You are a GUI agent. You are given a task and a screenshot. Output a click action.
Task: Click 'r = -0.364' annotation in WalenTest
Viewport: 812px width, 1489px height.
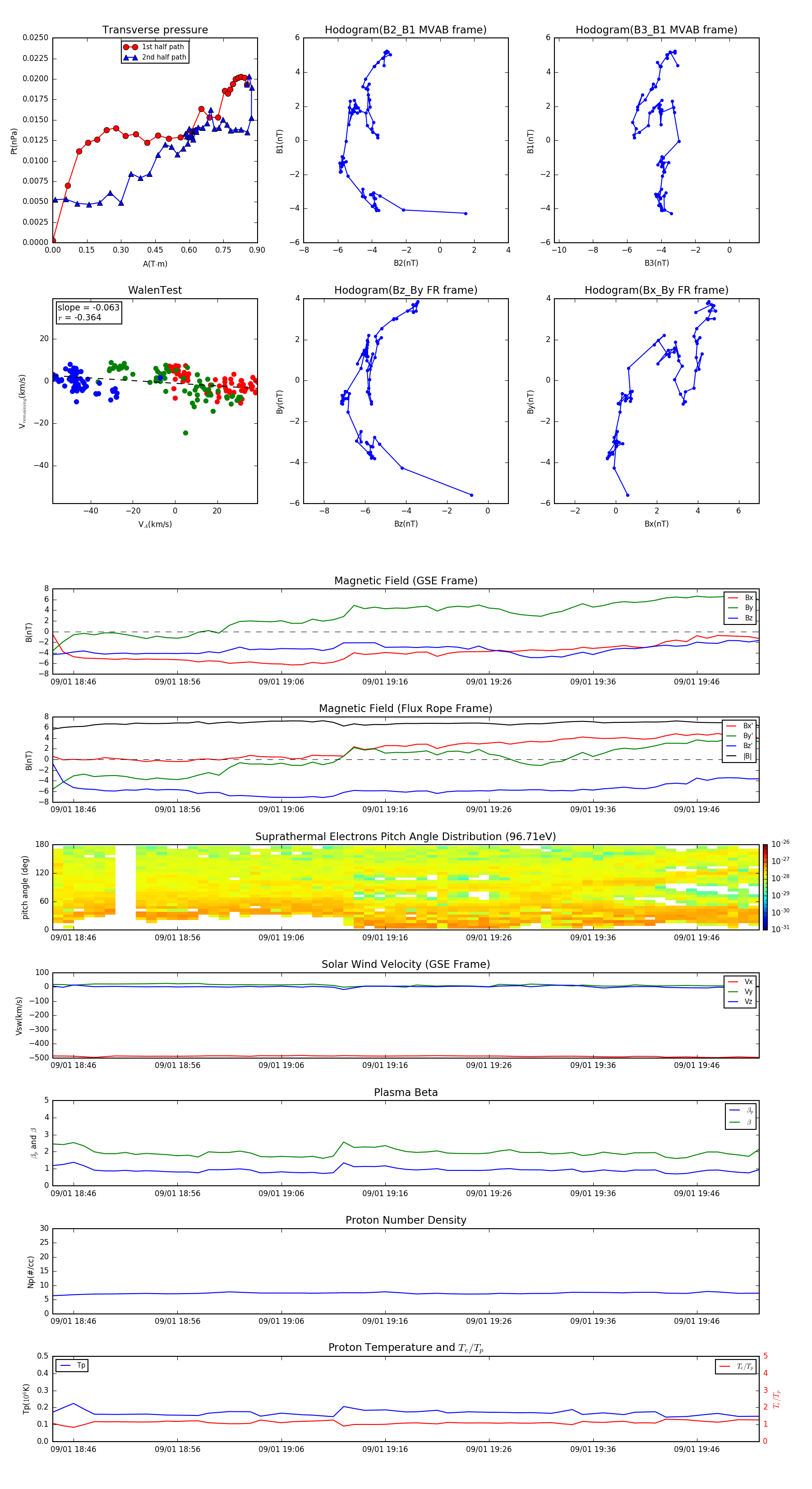click(x=80, y=317)
